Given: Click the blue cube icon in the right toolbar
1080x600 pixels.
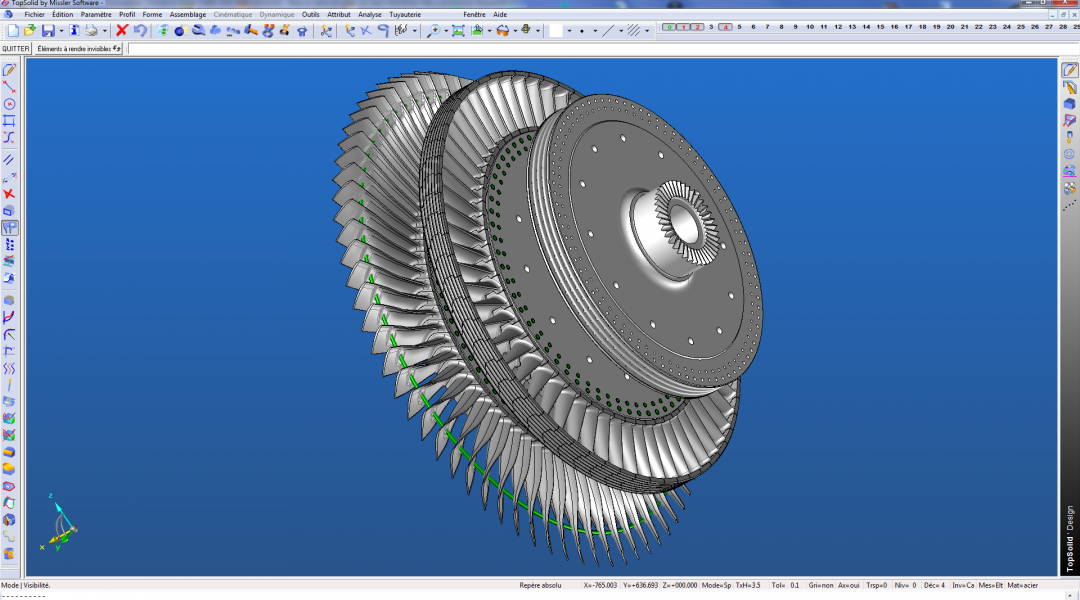Looking at the screenshot, I should 1069,104.
